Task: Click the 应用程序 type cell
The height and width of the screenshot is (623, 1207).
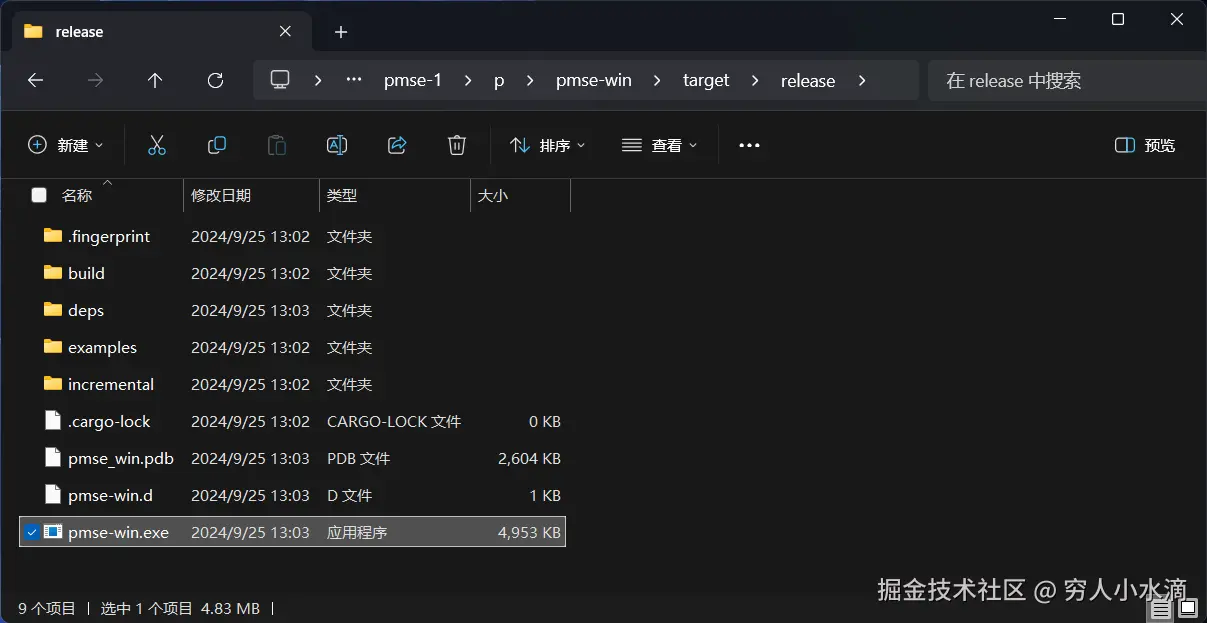Action: tap(357, 533)
